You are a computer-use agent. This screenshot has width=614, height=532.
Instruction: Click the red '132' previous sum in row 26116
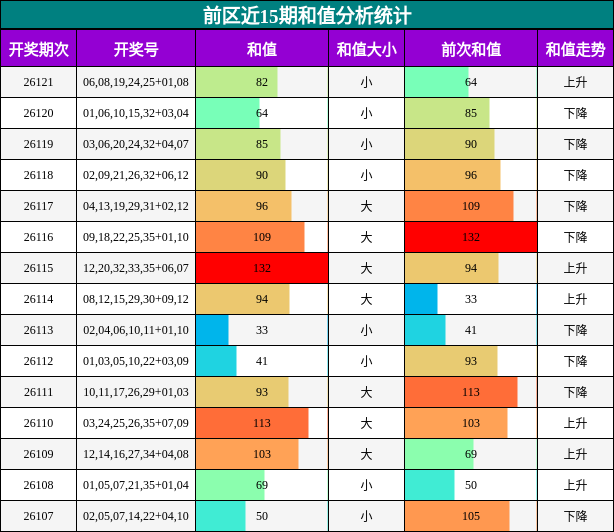471,237
